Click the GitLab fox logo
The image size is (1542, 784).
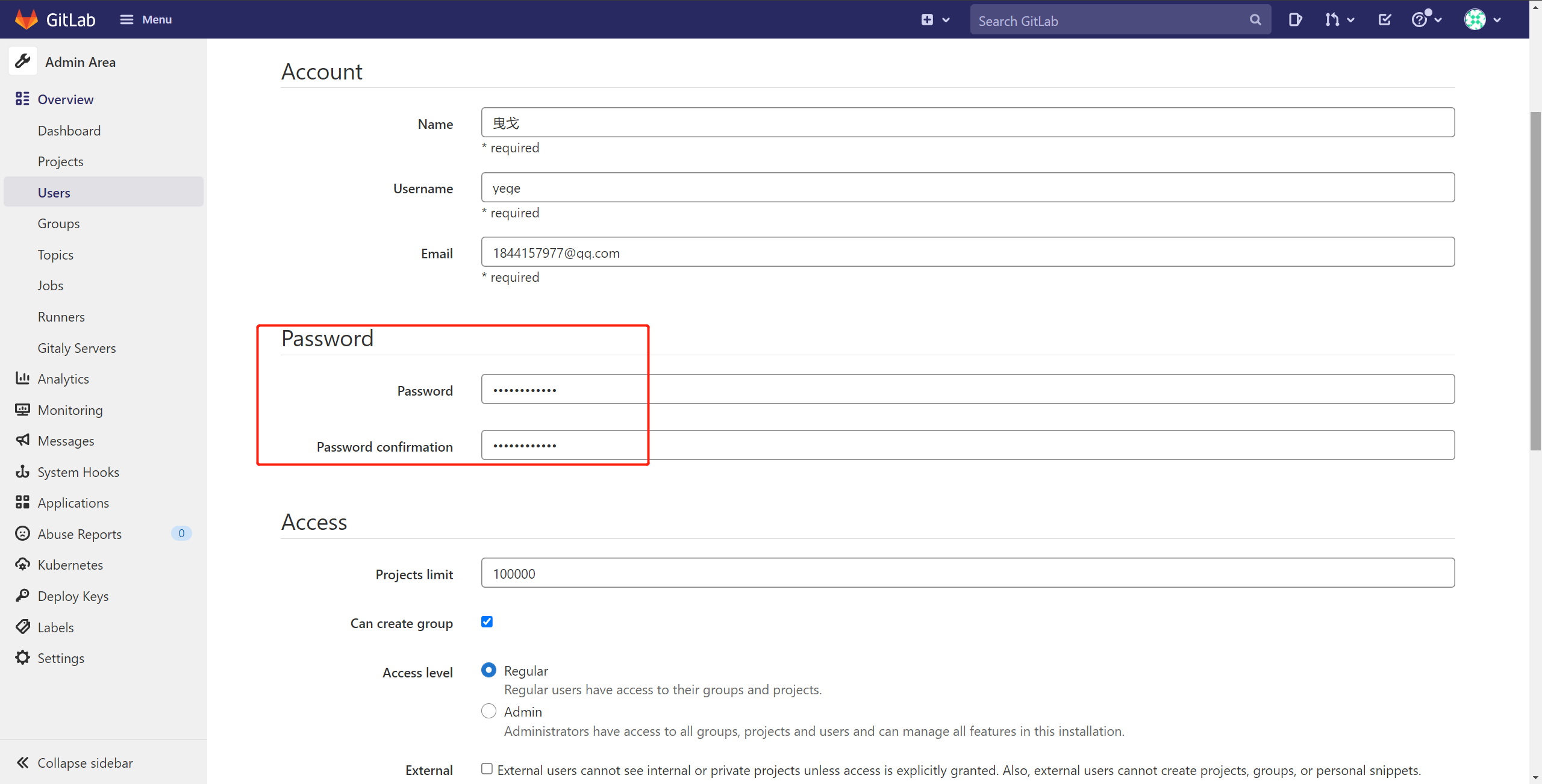tap(26, 19)
